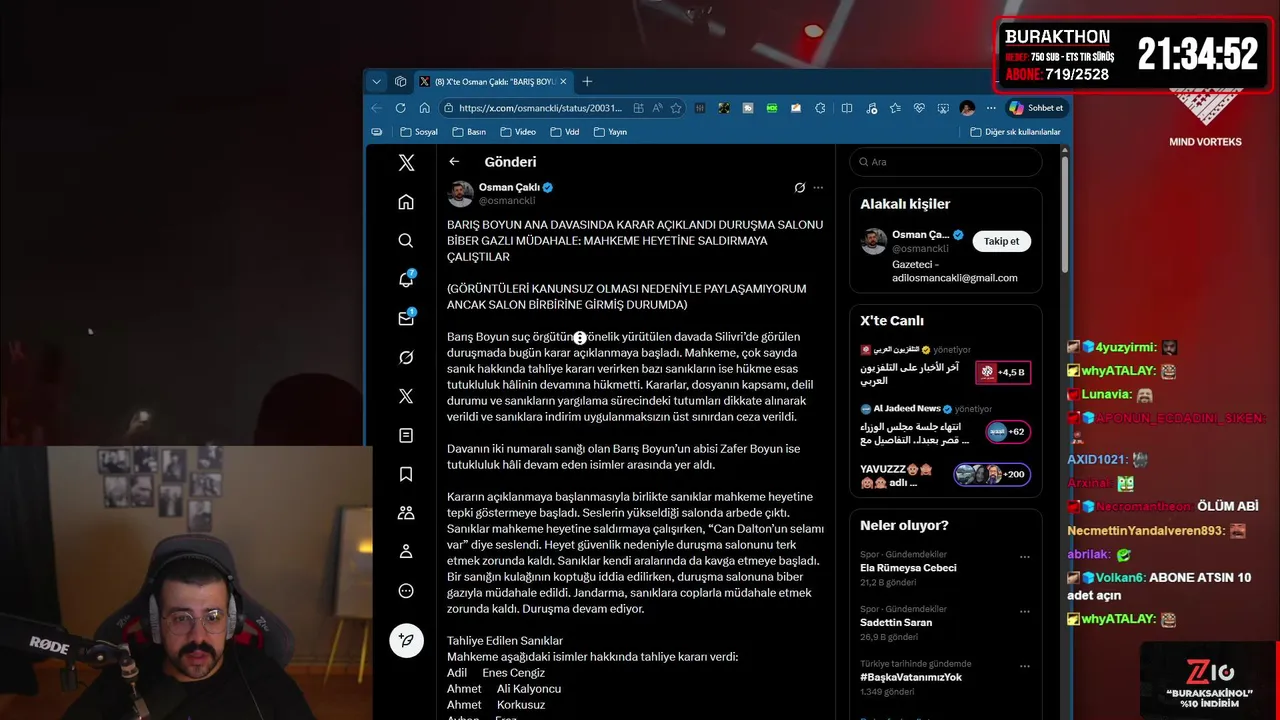
Task: Click the Lunavia chat username
Action: pos(1105,394)
